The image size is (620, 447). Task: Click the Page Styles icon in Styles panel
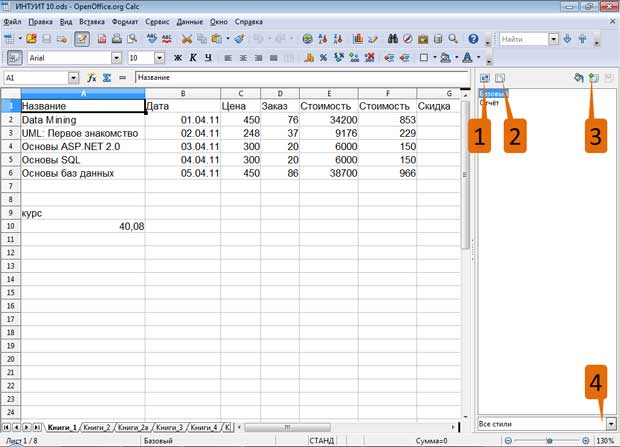500,78
